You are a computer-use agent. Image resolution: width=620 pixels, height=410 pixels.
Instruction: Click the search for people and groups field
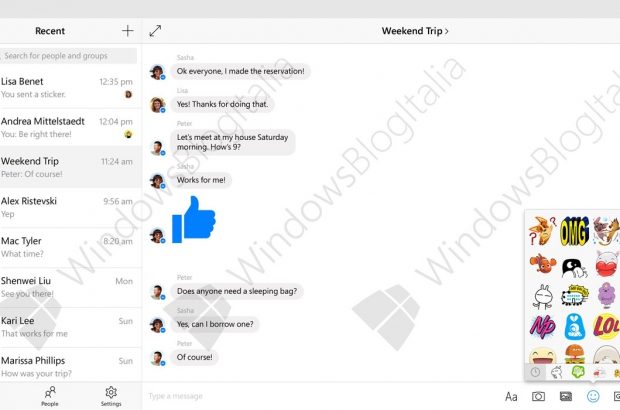(69, 56)
